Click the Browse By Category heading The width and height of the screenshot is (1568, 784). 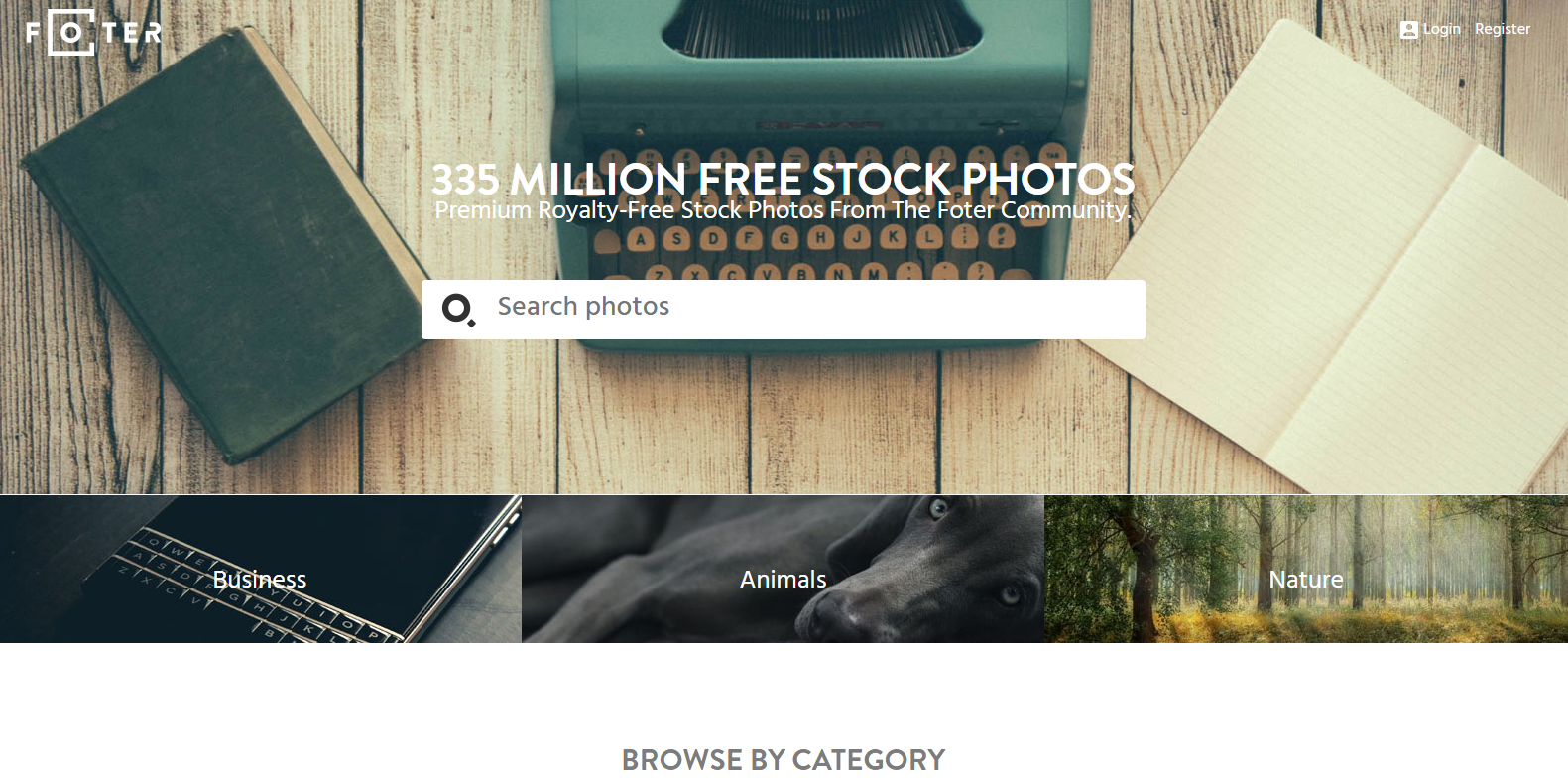[784, 760]
